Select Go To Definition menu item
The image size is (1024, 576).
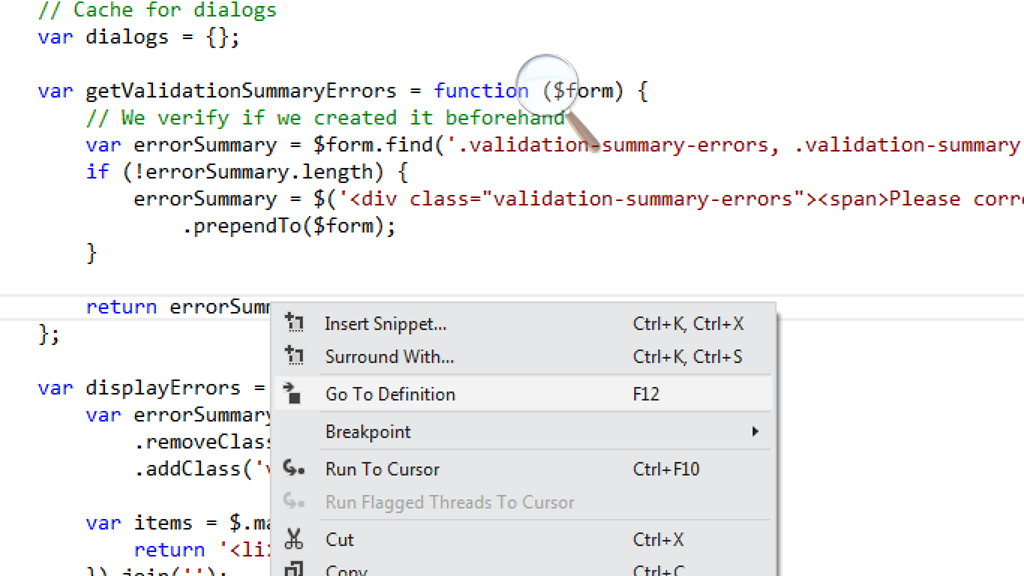[523, 394]
